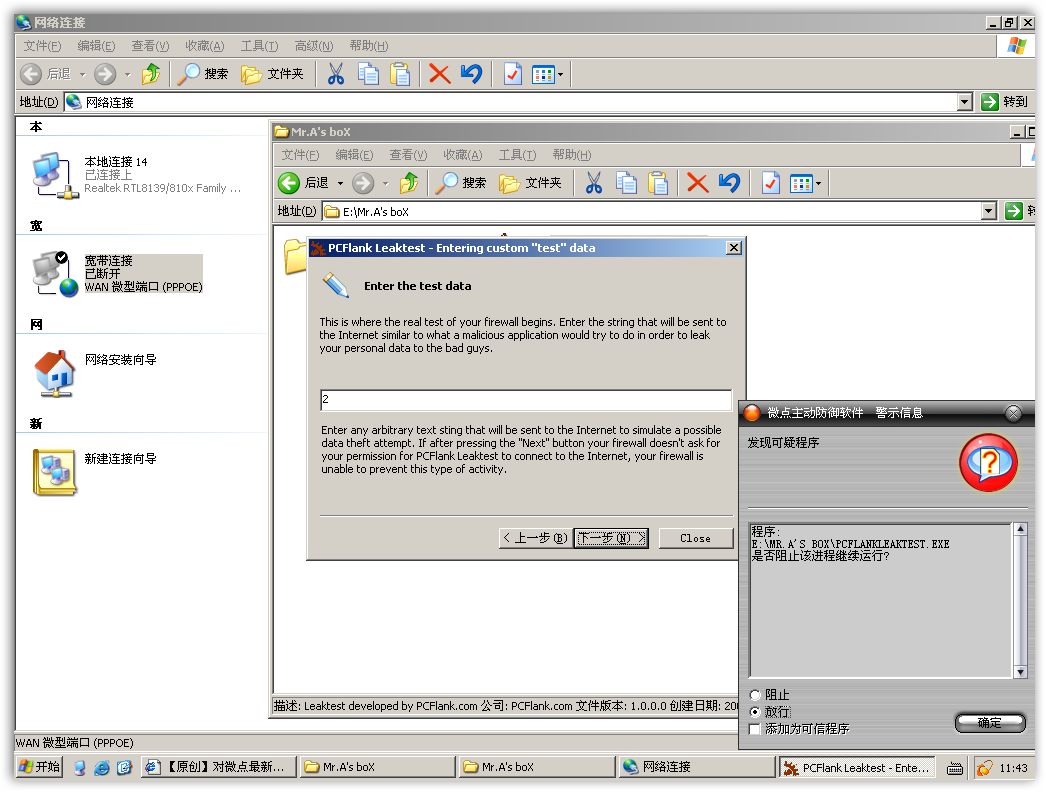The height and width of the screenshot is (792, 1046).
Task: Click 下一步(N) button in PCFlank Leaktest
Action: click(611, 538)
